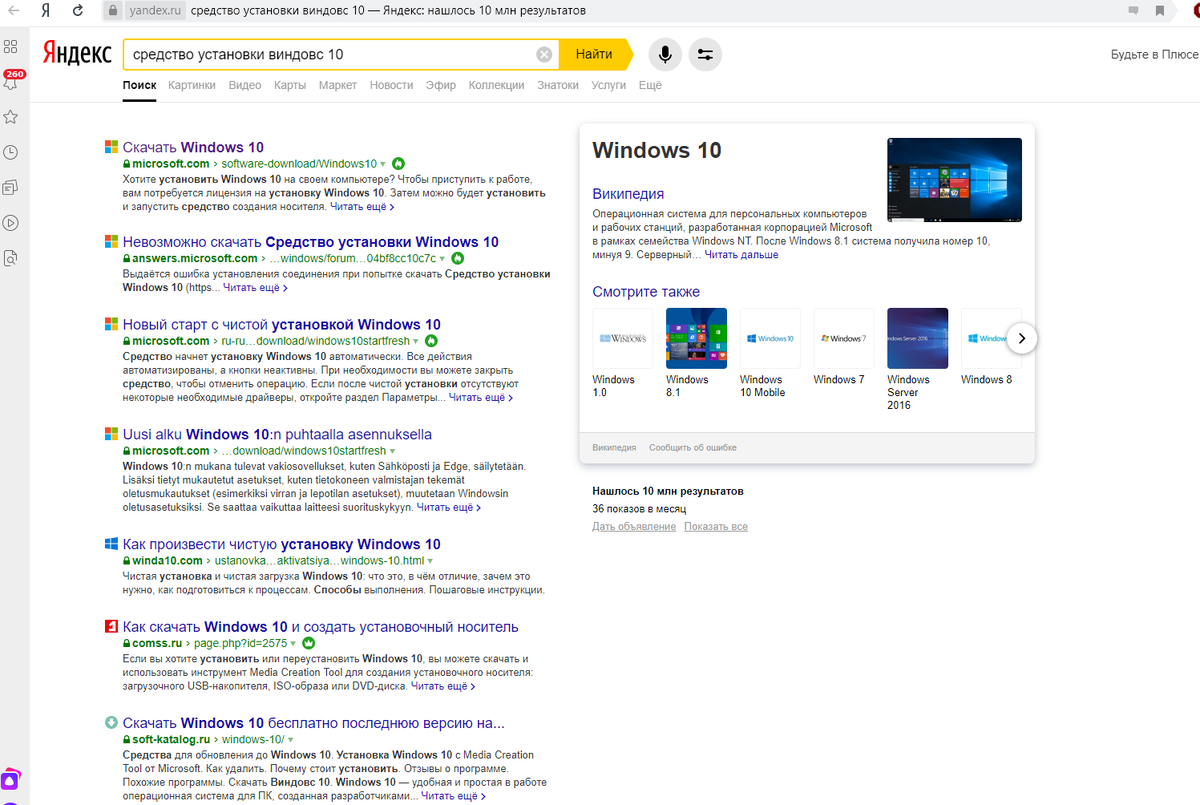Open the tableau grid icon in sidebar
This screenshot has height=805, width=1200.
tap(11, 46)
